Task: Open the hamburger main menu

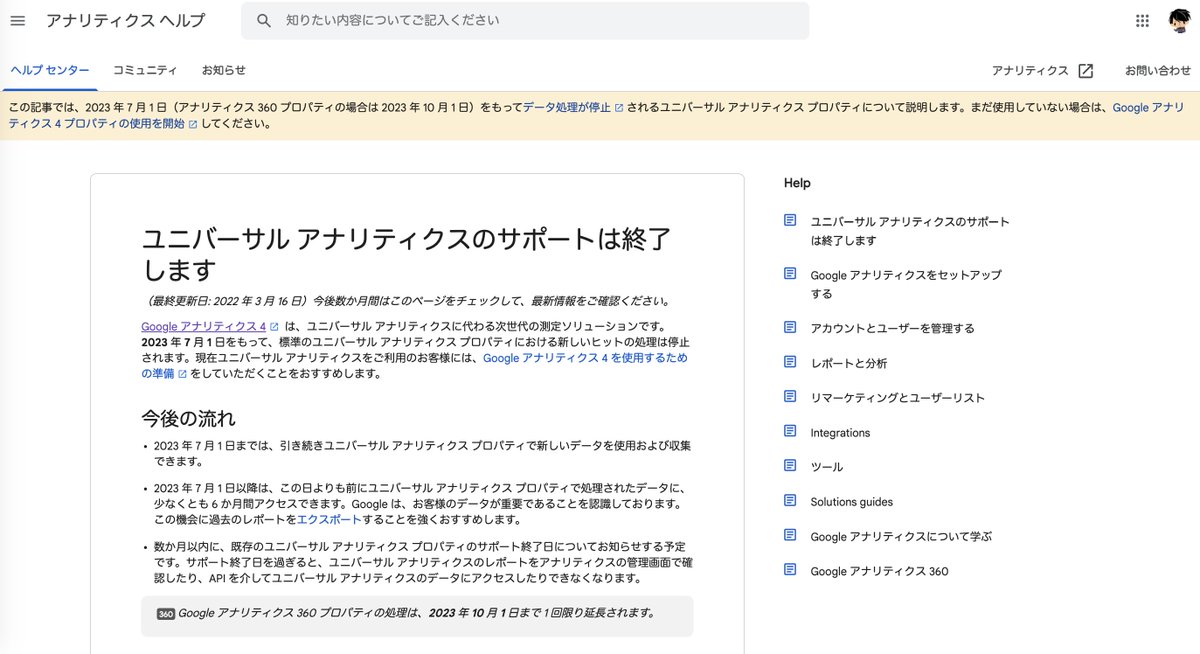Action: [x=17, y=21]
